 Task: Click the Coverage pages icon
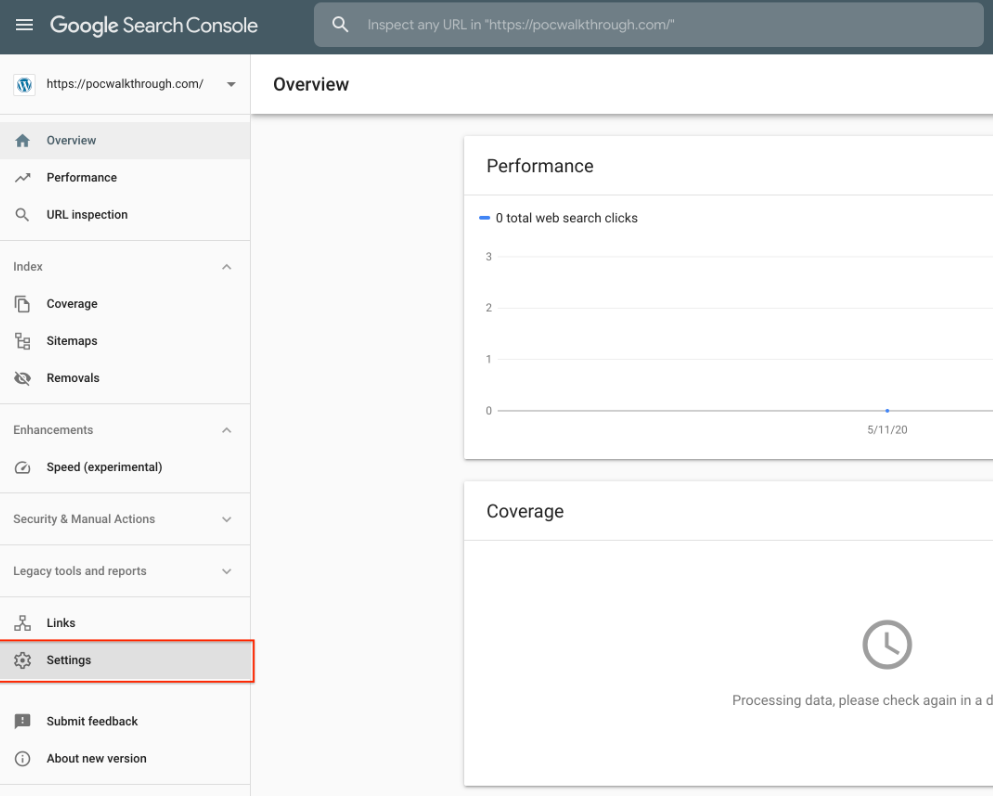23,304
